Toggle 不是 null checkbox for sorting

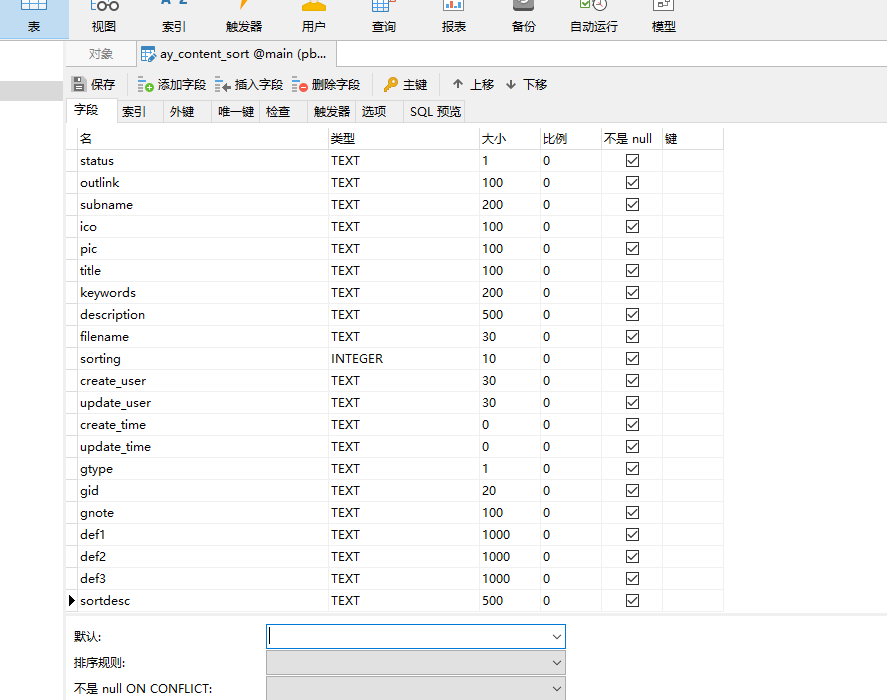pos(632,359)
